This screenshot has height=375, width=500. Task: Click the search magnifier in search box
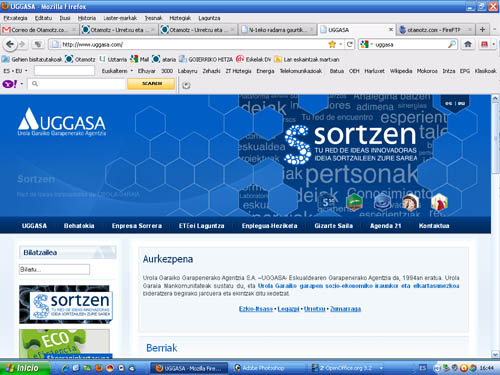click(x=452, y=44)
